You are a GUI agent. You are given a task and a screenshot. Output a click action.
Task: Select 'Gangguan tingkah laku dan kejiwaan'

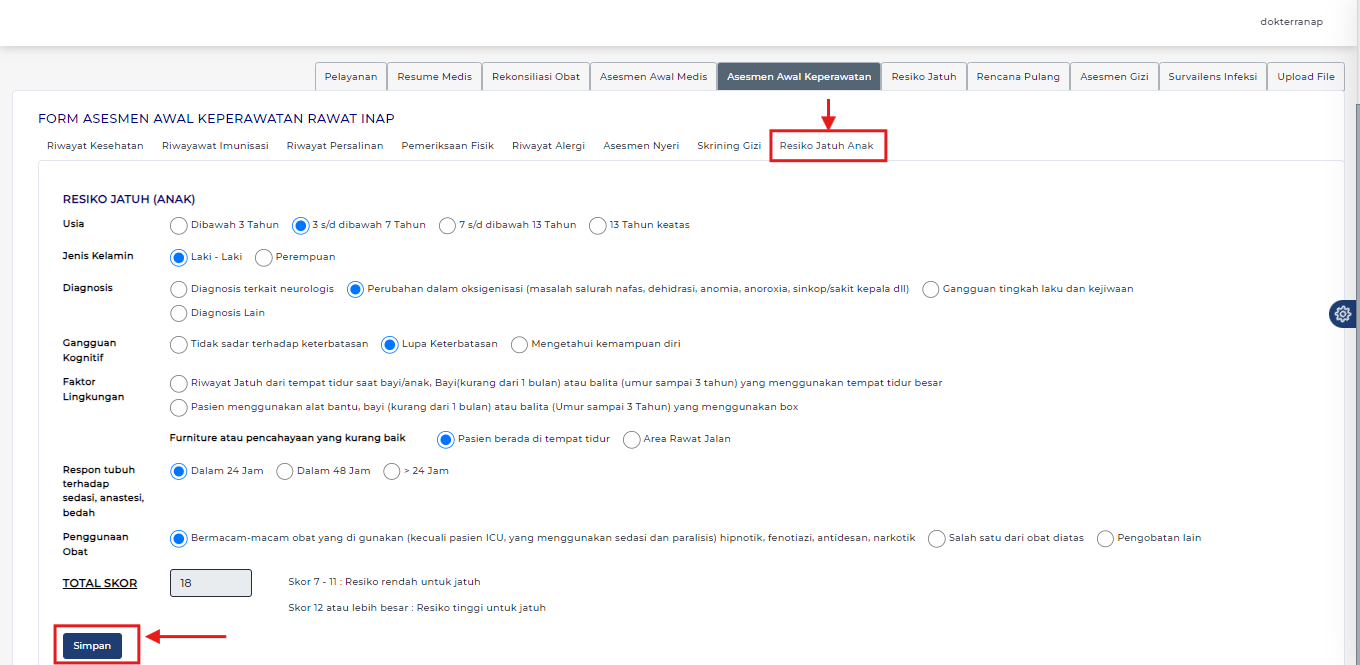pyautogui.click(x=931, y=289)
